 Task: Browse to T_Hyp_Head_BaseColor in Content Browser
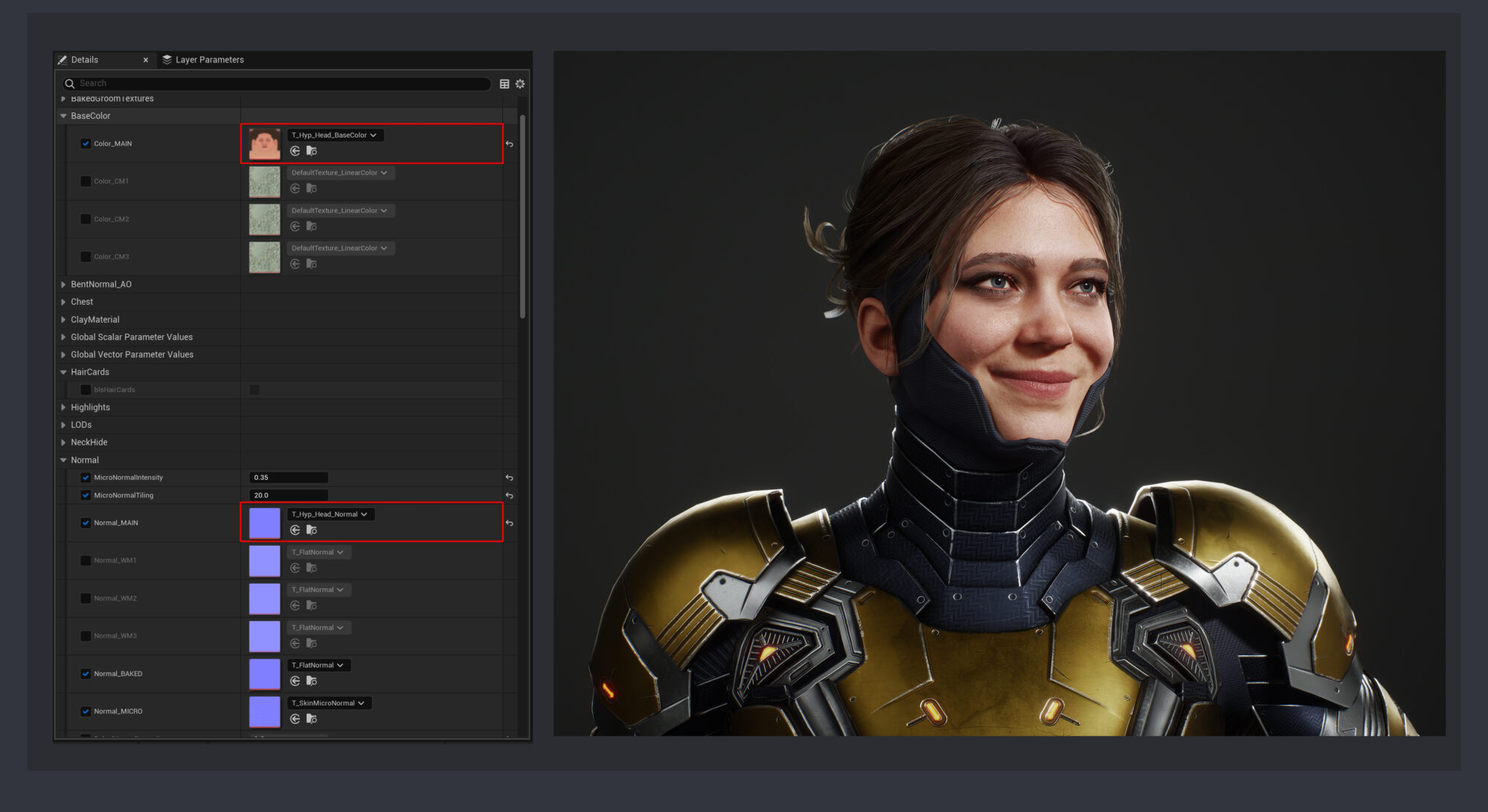coord(312,150)
